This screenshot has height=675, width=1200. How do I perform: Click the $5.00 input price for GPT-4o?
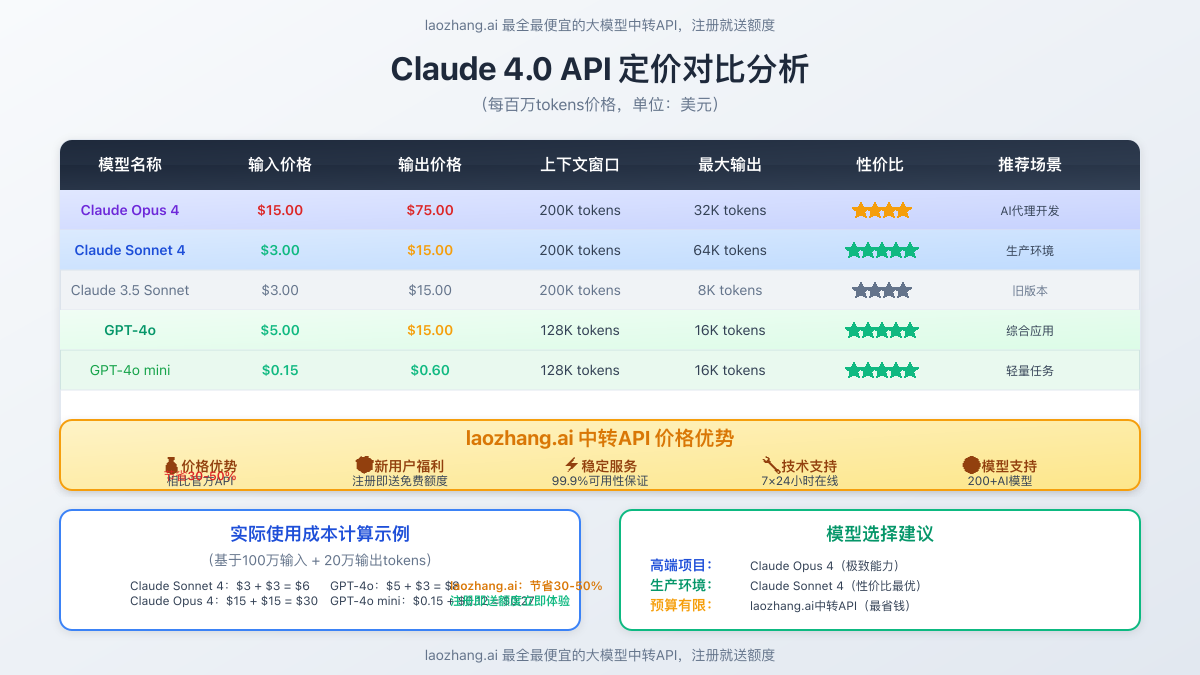pyautogui.click(x=280, y=330)
